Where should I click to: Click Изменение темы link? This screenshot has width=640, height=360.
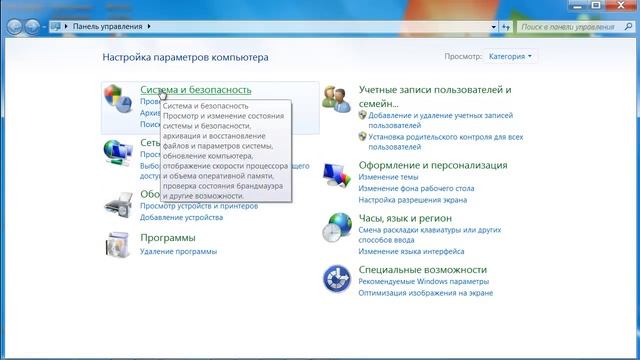[x=388, y=177]
